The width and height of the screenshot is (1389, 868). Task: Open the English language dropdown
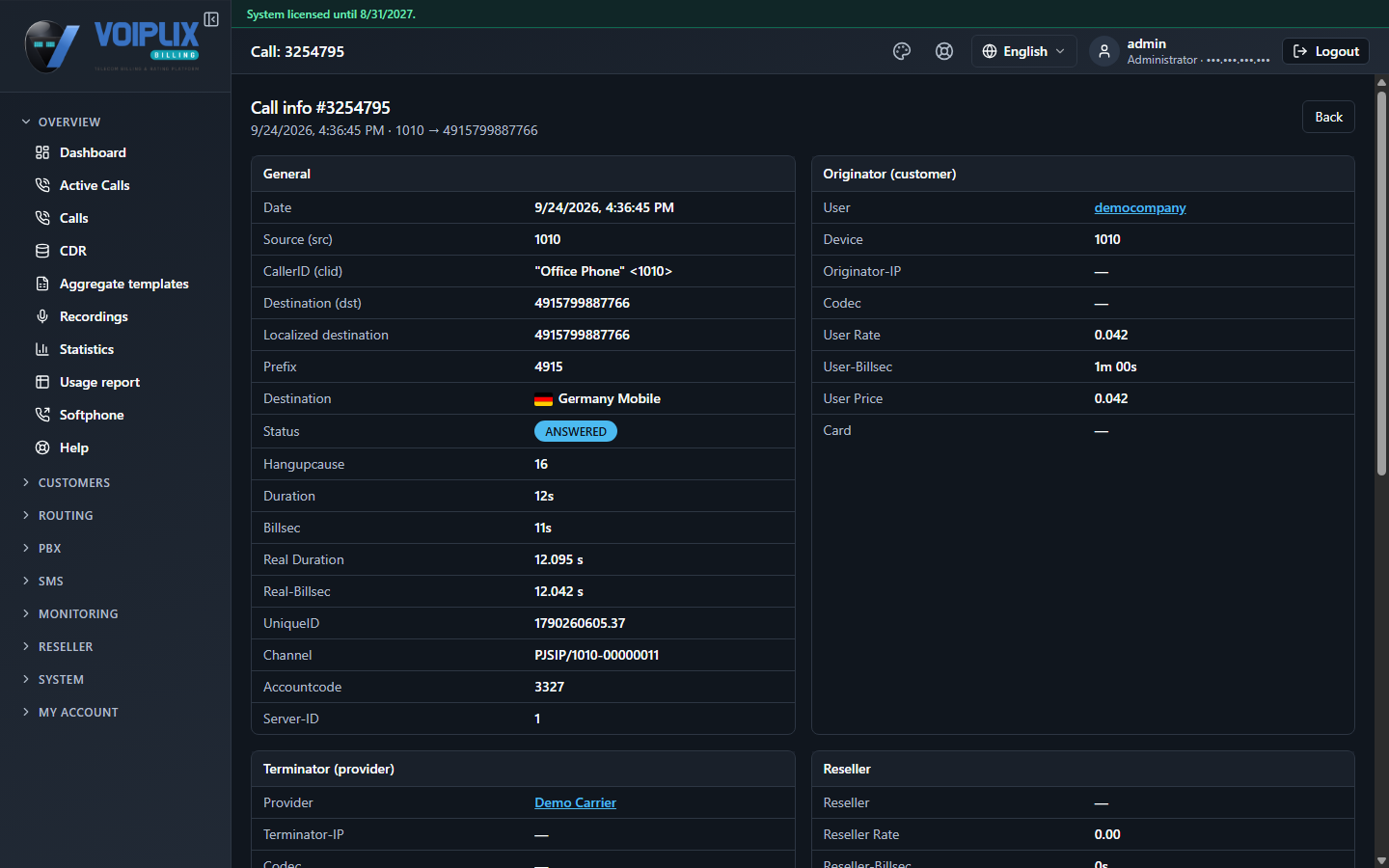tap(1023, 51)
